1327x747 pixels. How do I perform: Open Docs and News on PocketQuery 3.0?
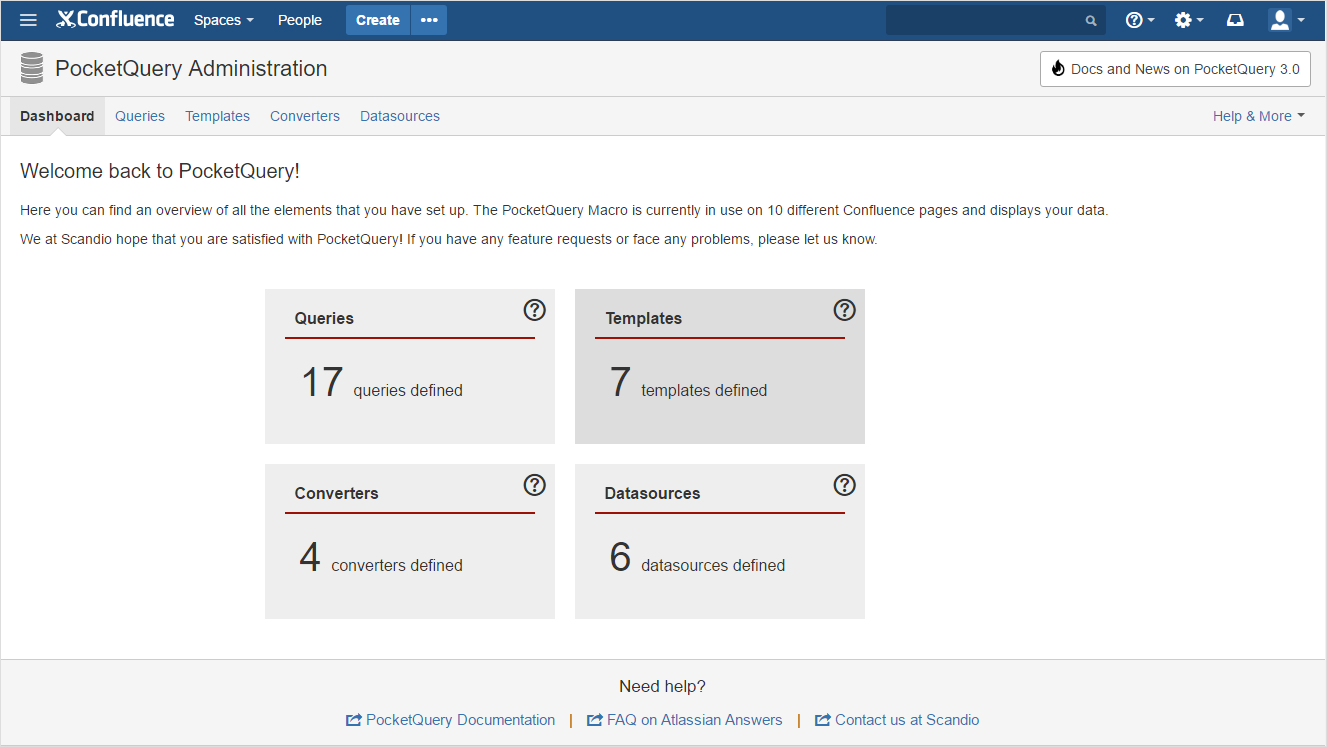(x=1175, y=69)
